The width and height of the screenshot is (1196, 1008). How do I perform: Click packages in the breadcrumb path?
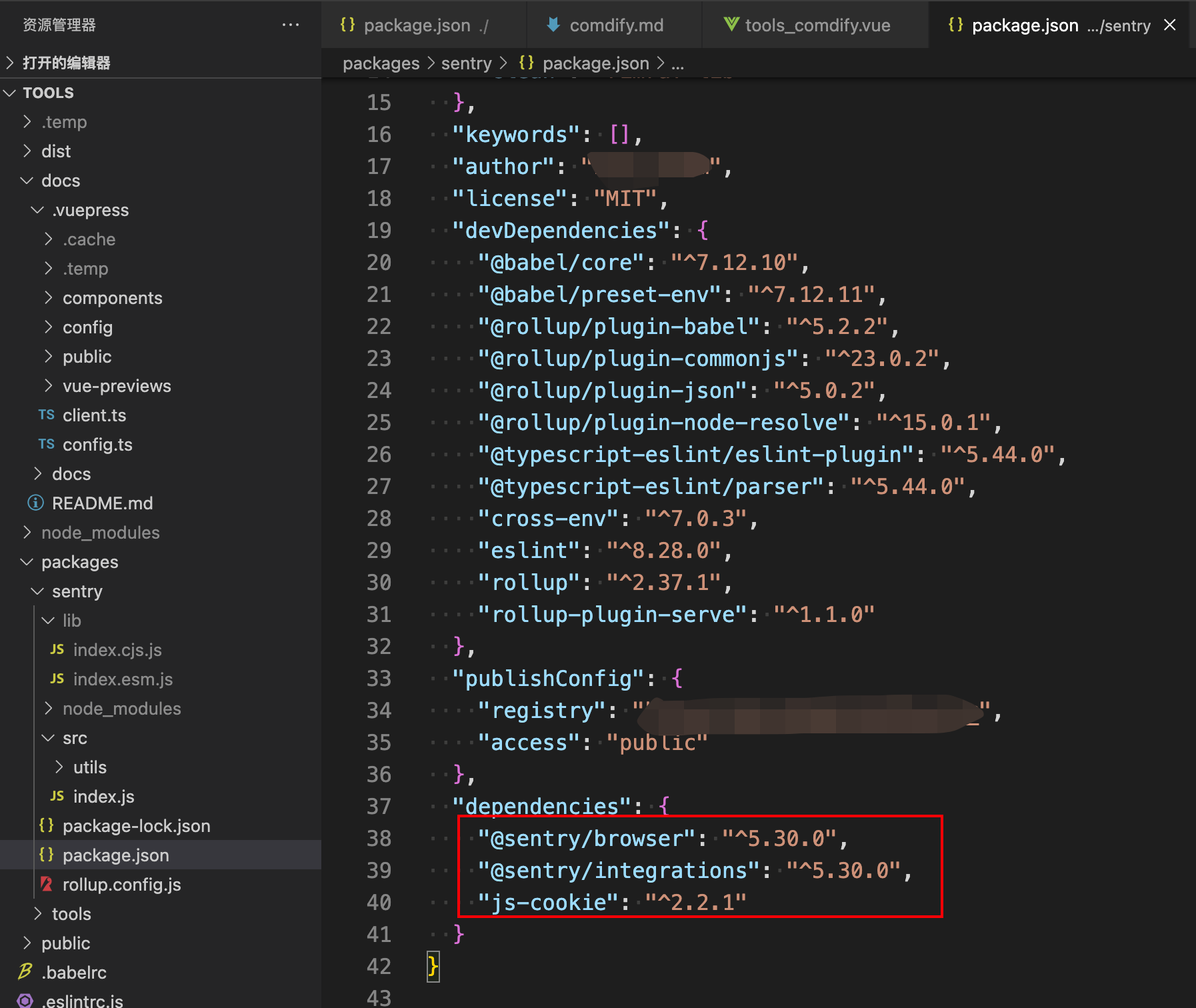(x=381, y=63)
